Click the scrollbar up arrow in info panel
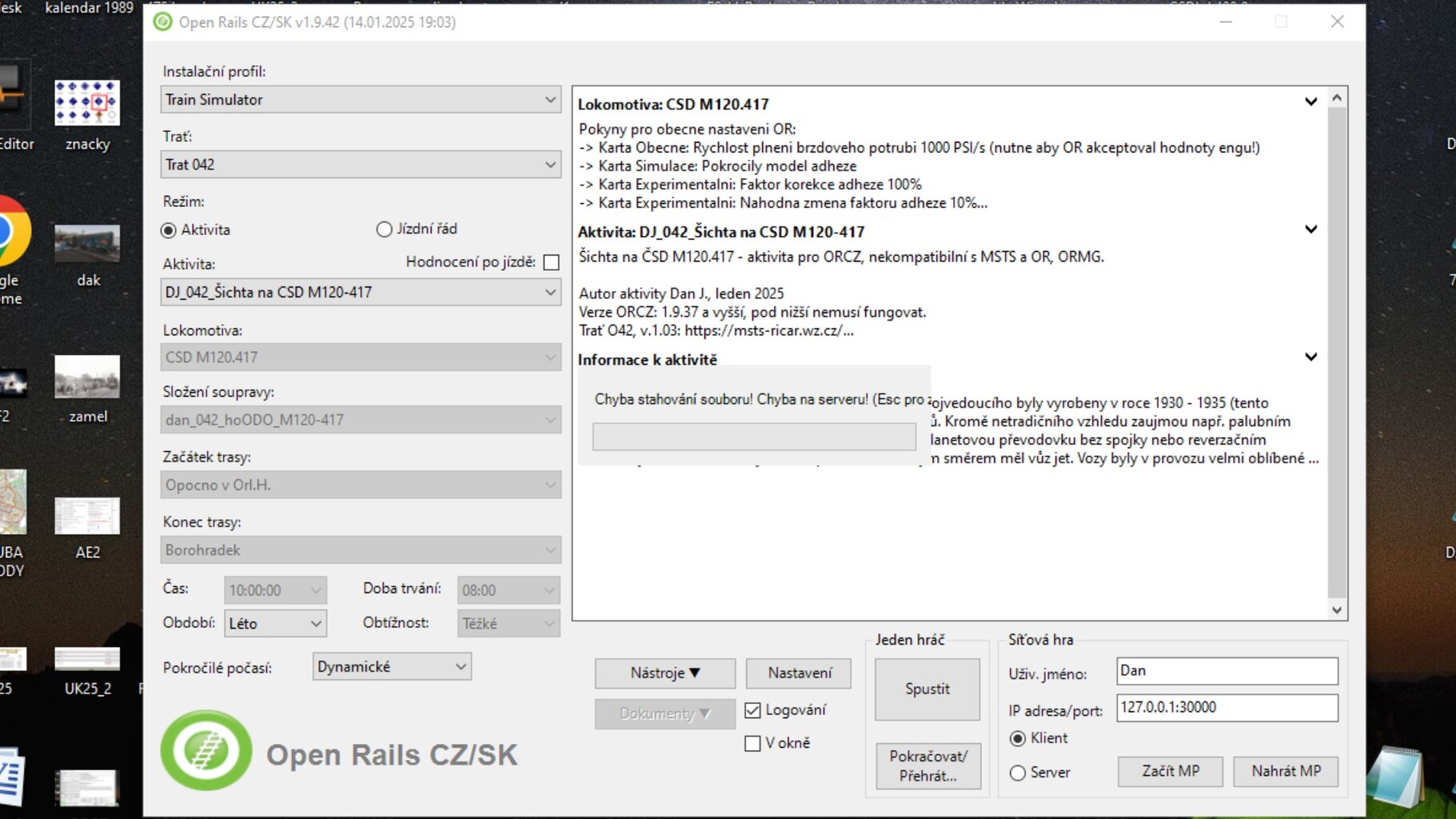Viewport: 1456px width, 819px height. [1337, 98]
